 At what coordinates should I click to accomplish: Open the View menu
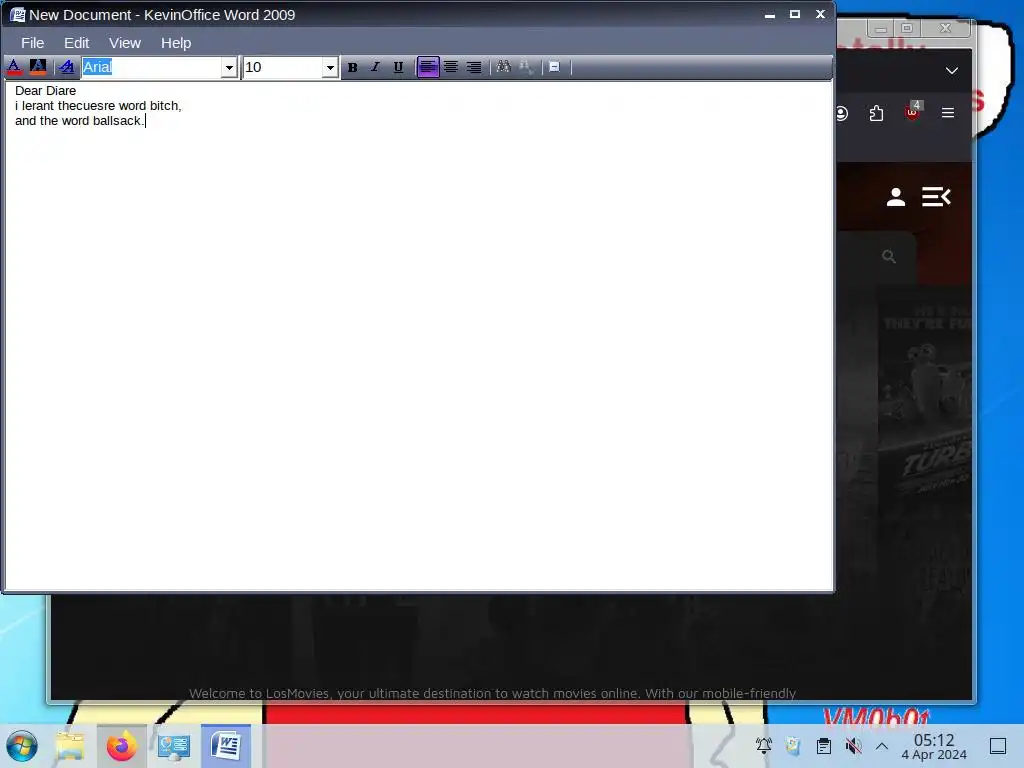tap(125, 43)
